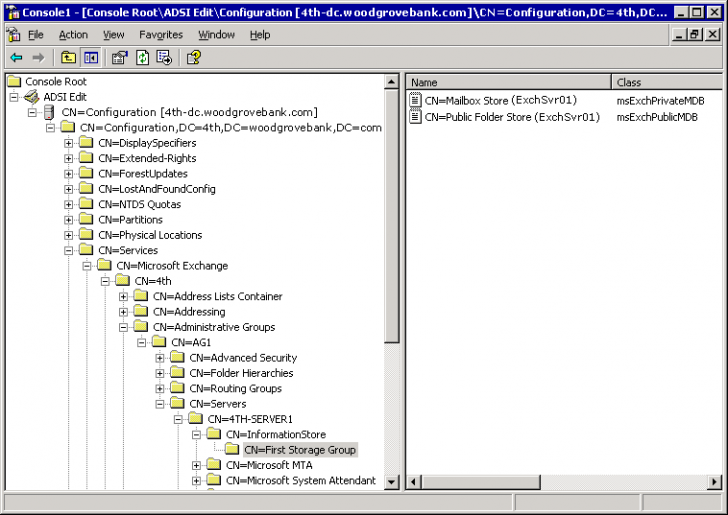This screenshot has width=728, height=515.
Task: Click the msExchPrivateMDB class cell
Action: pyautogui.click(x=660, y=101)
